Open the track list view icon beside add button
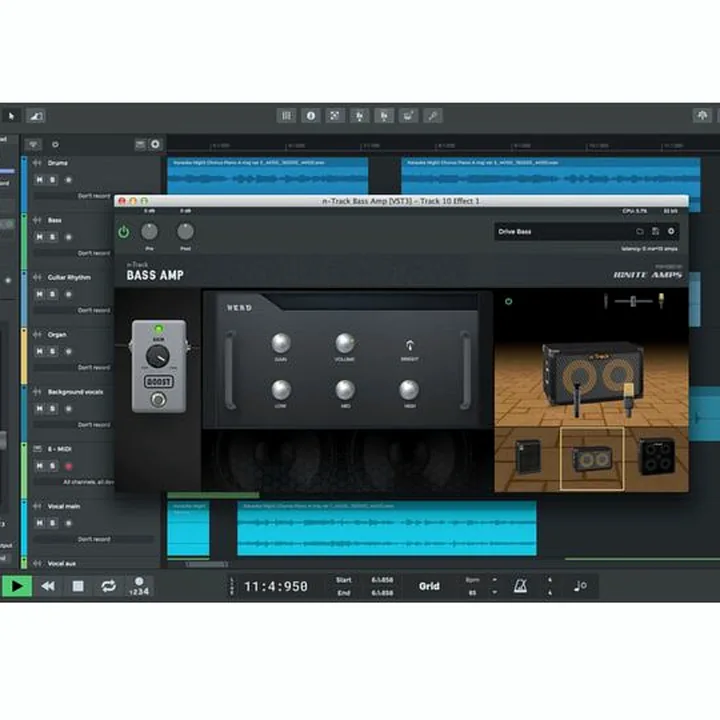The image size is (720, 720). pos(141,145)
